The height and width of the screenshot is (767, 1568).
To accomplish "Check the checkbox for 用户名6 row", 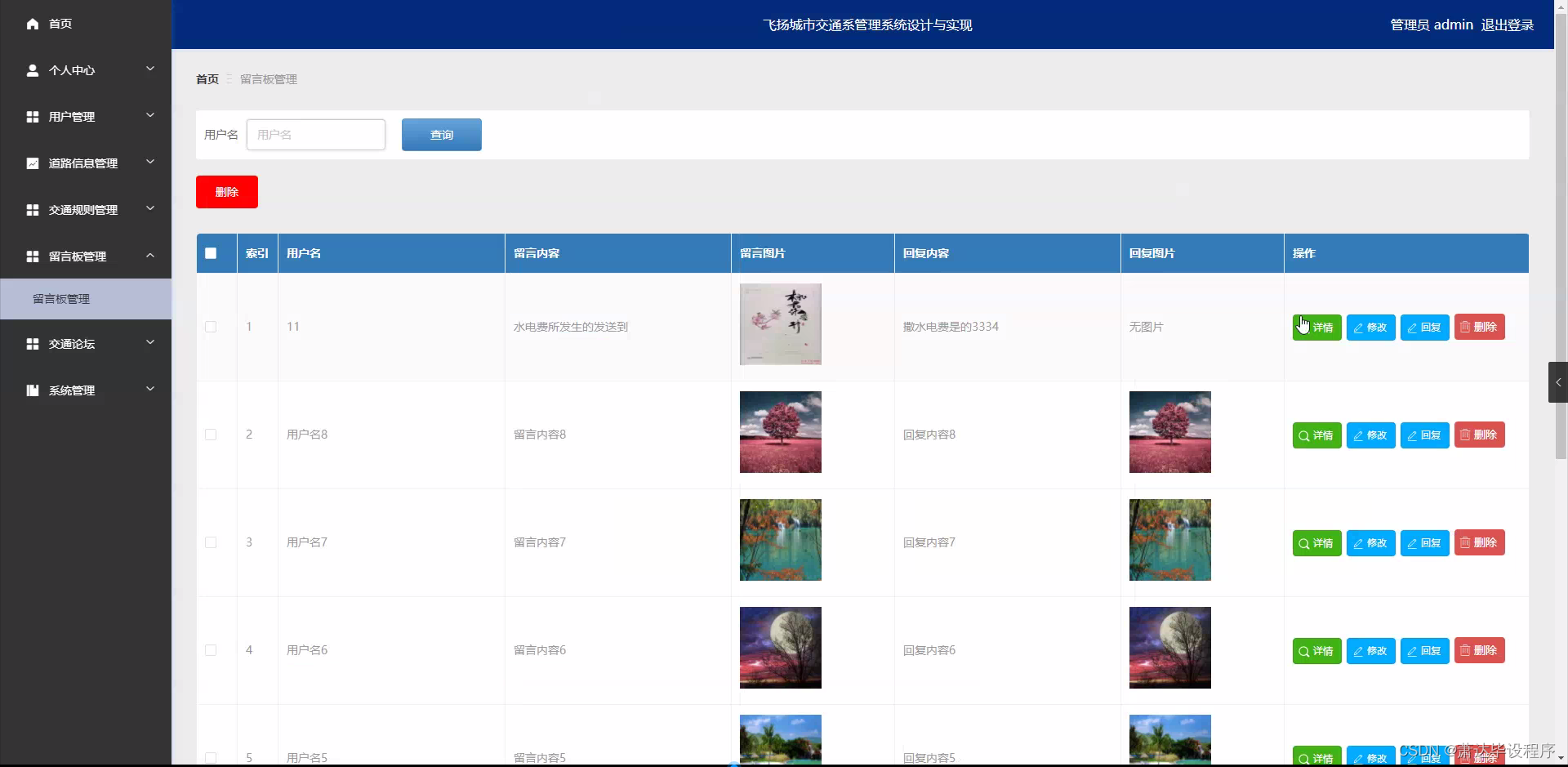I will tap(211, 650).
